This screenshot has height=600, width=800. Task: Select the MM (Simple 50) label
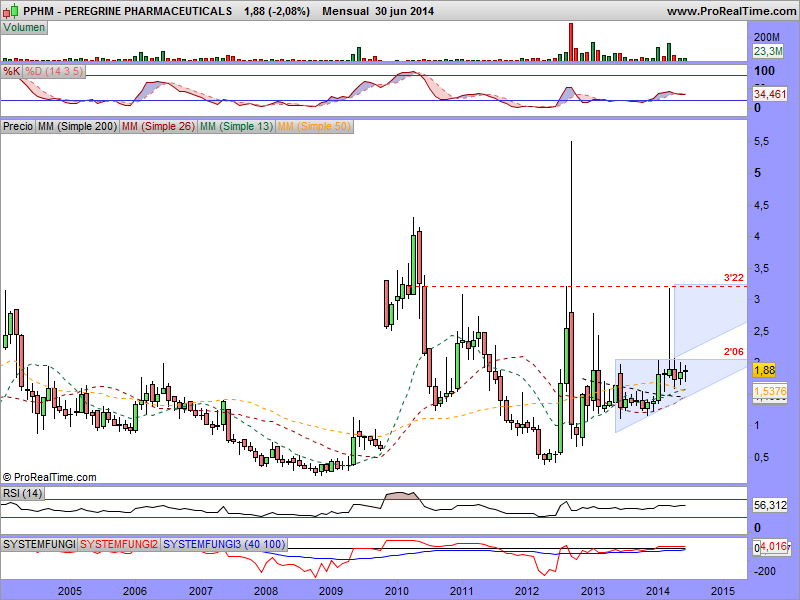point(314,126)
